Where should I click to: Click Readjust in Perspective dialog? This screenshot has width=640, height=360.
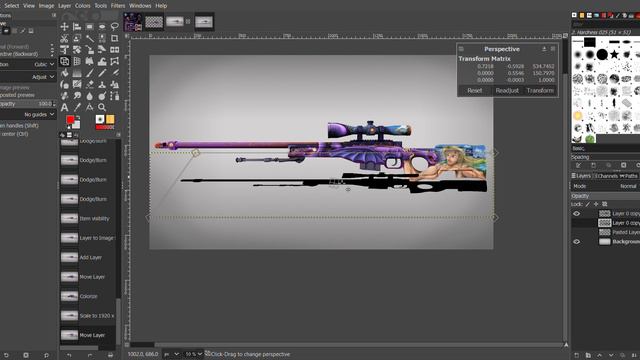(507, 91)
